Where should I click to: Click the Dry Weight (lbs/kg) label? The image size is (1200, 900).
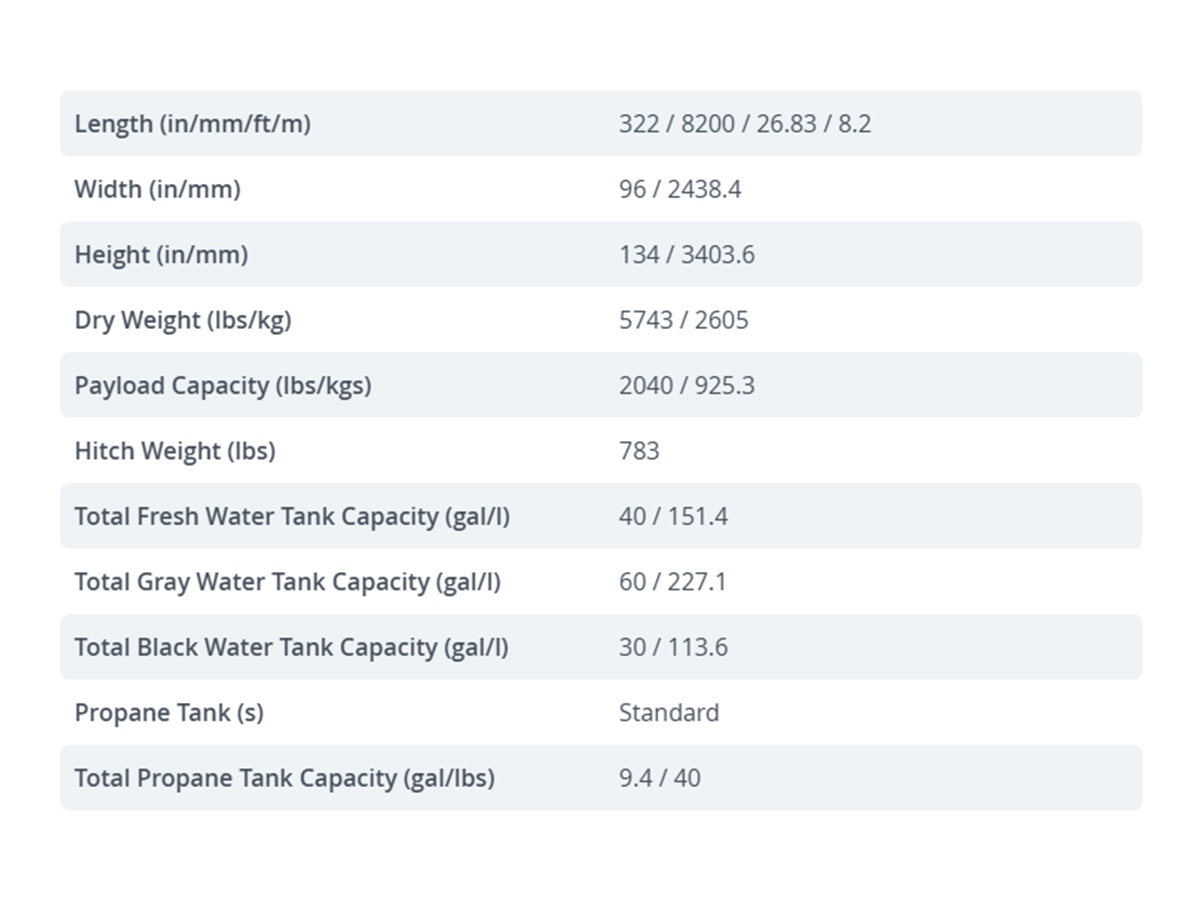(183, 320)
